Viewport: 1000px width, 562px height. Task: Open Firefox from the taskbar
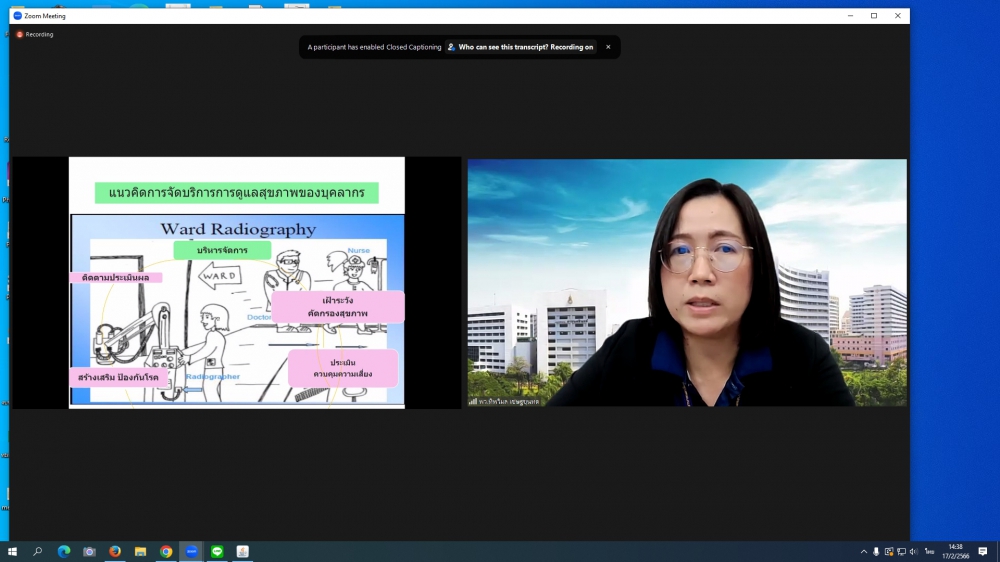pos(115,551)
